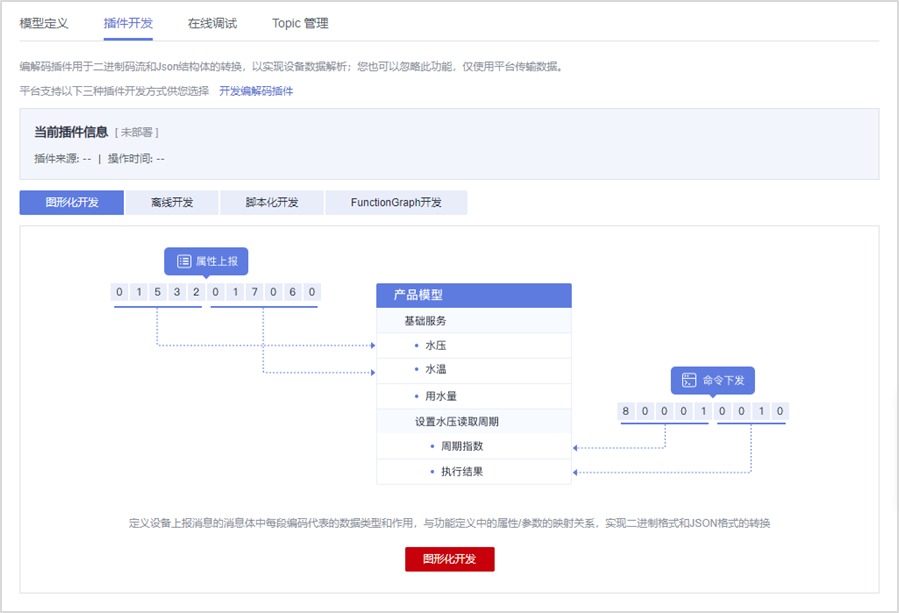Switch to 离线开发 mode
Image resolution: width=899 pixels, height=613 pixels.
click(172, 203)
